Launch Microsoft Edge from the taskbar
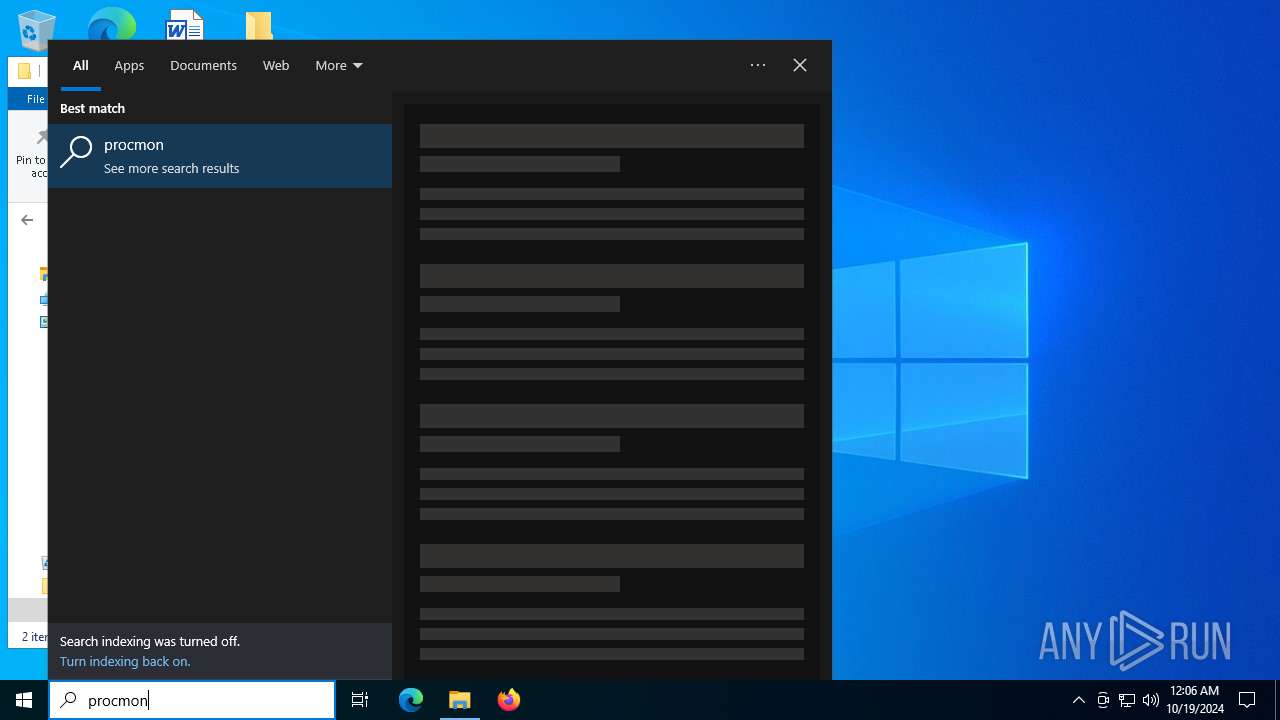 pos(411,700)
